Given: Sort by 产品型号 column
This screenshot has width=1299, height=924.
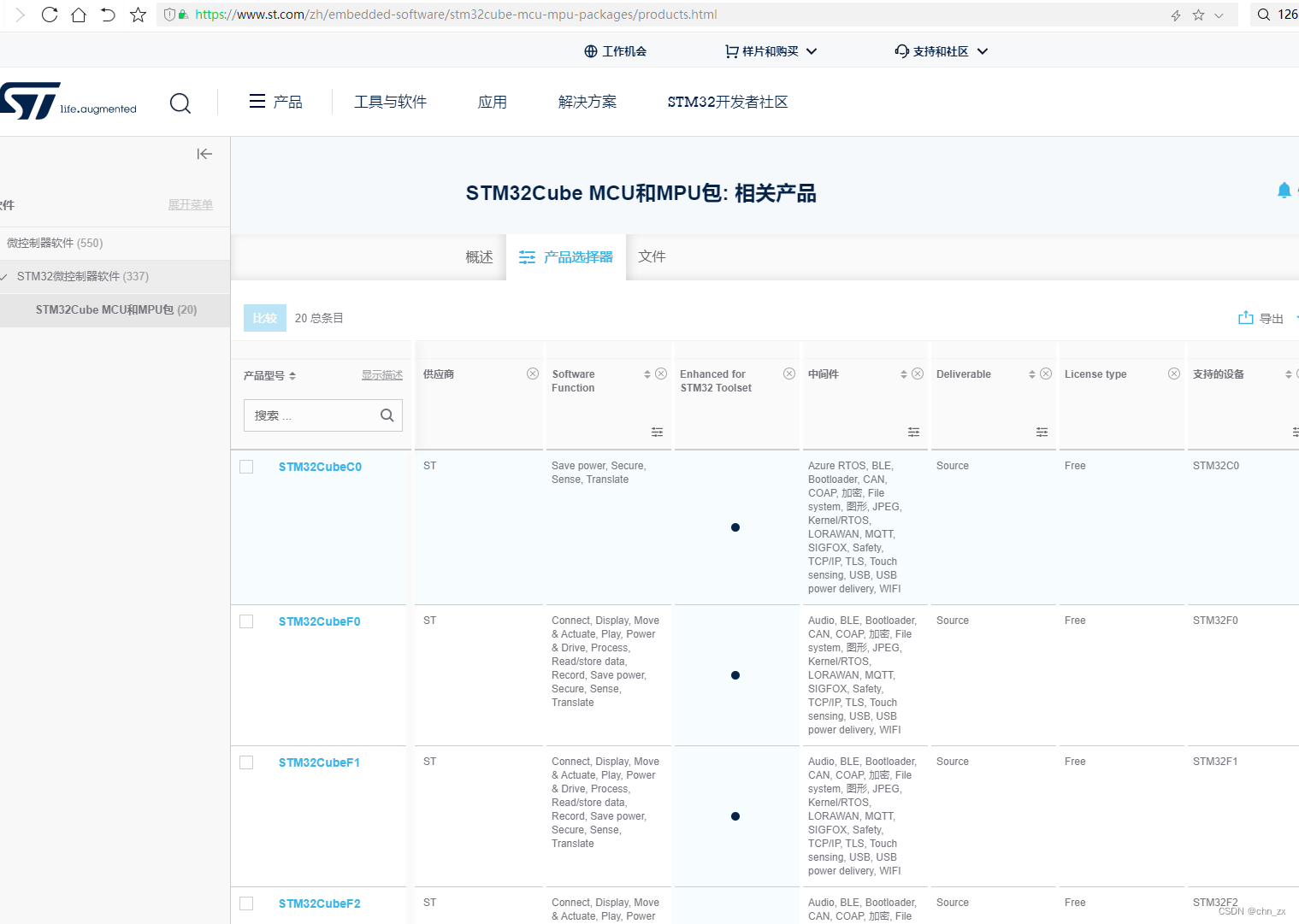Looking at the screenshot, I should pyautogui.click(x=292, y=376).
